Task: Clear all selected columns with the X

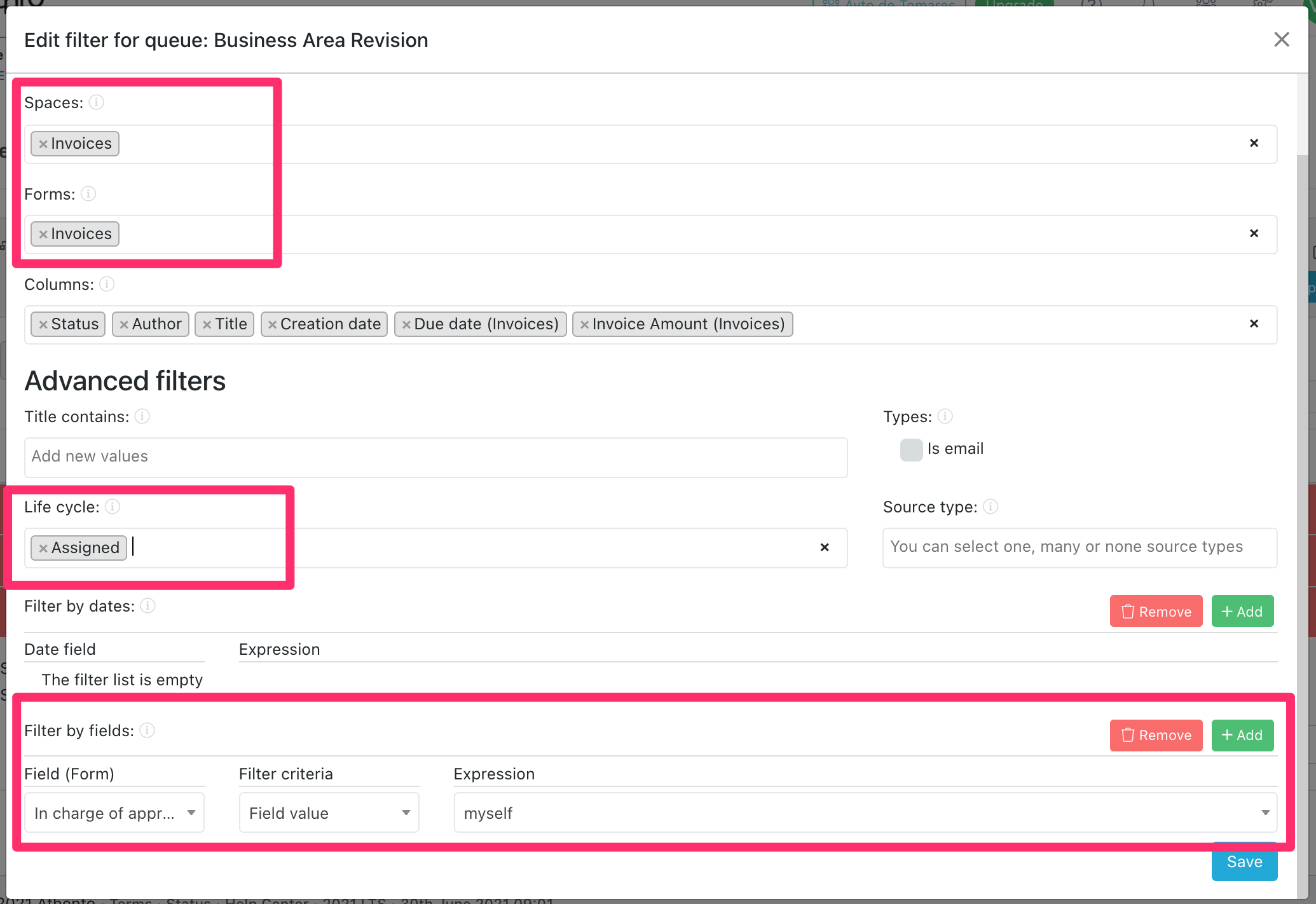Action: pos(1254,324)
